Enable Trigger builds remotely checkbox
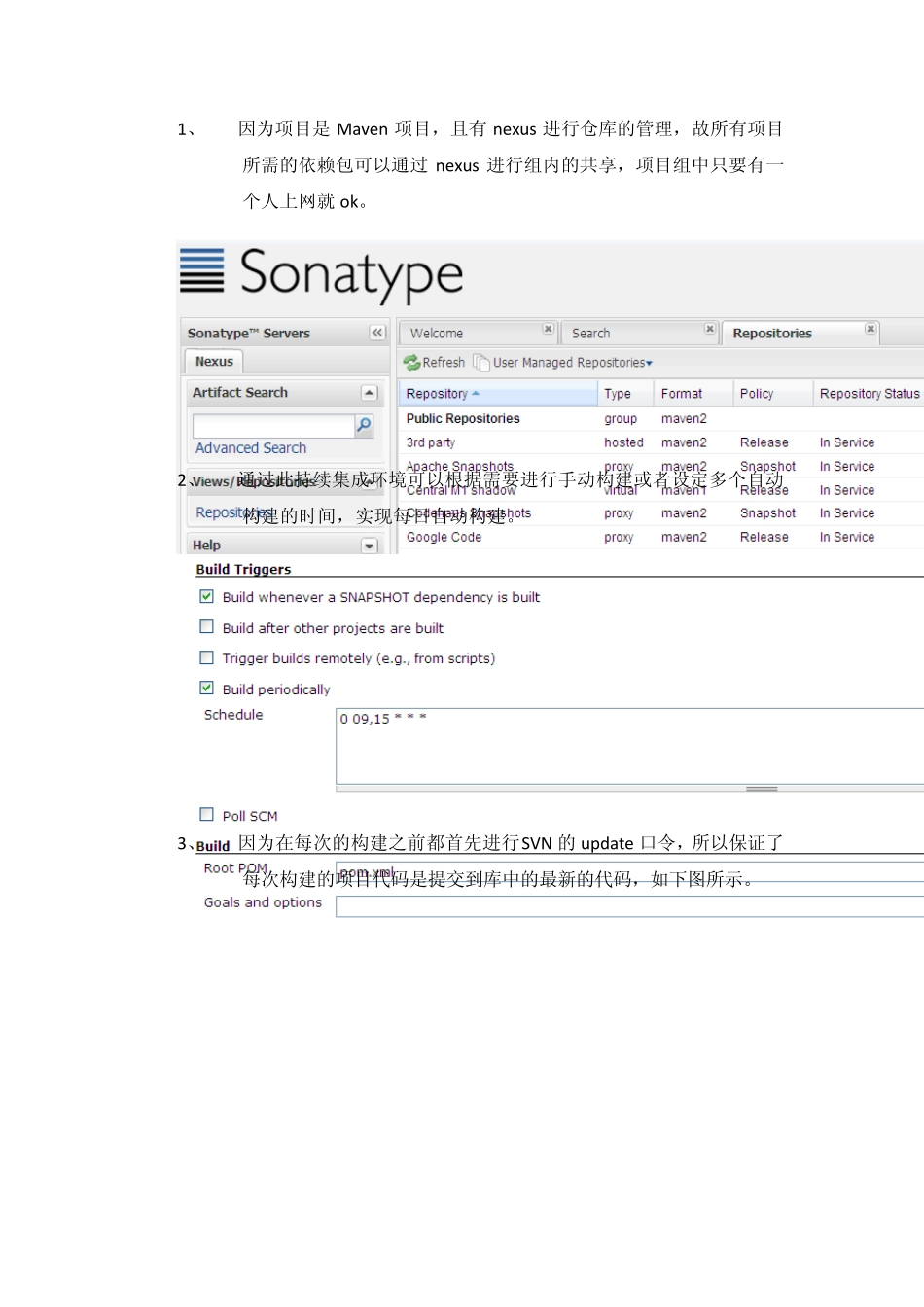Image resolution: width=924 pixels, height=1307 pixels. 206,657
